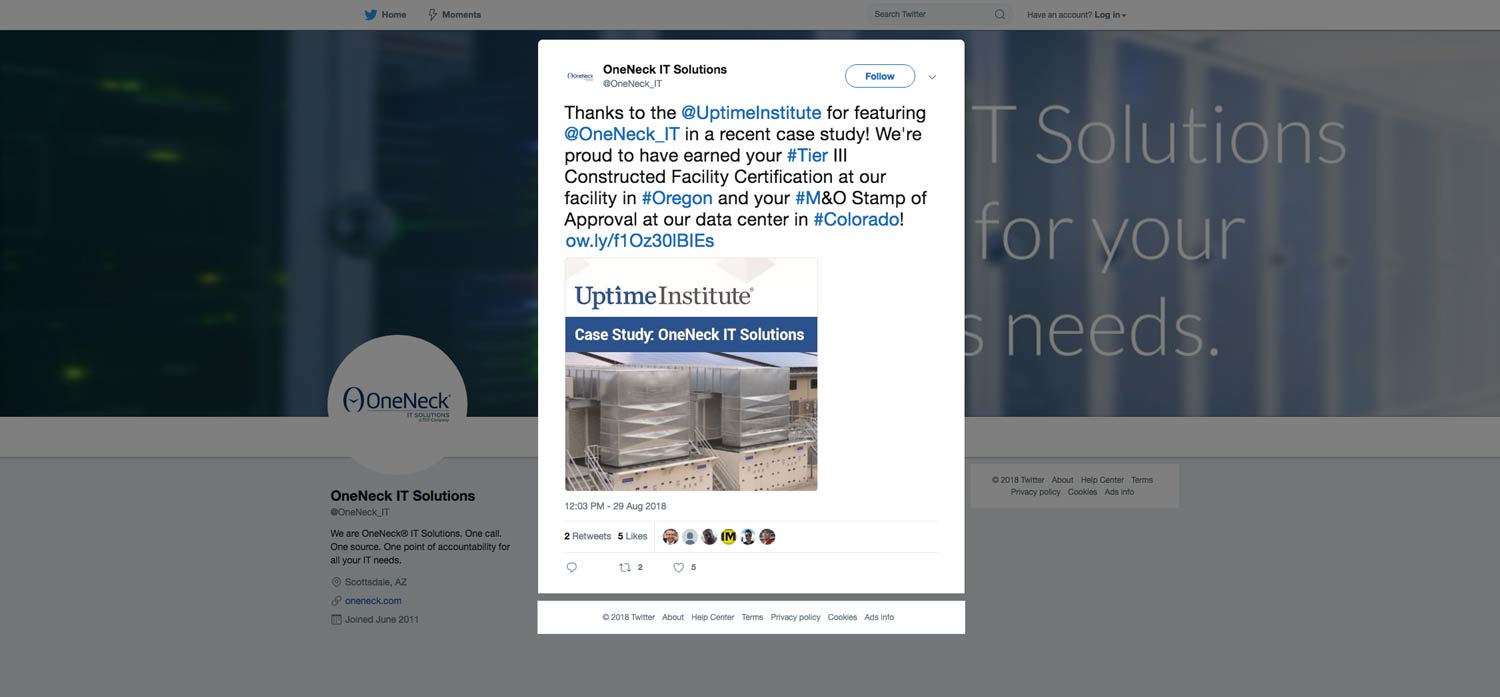Focus the Search Twitter field

click(939, 15)
